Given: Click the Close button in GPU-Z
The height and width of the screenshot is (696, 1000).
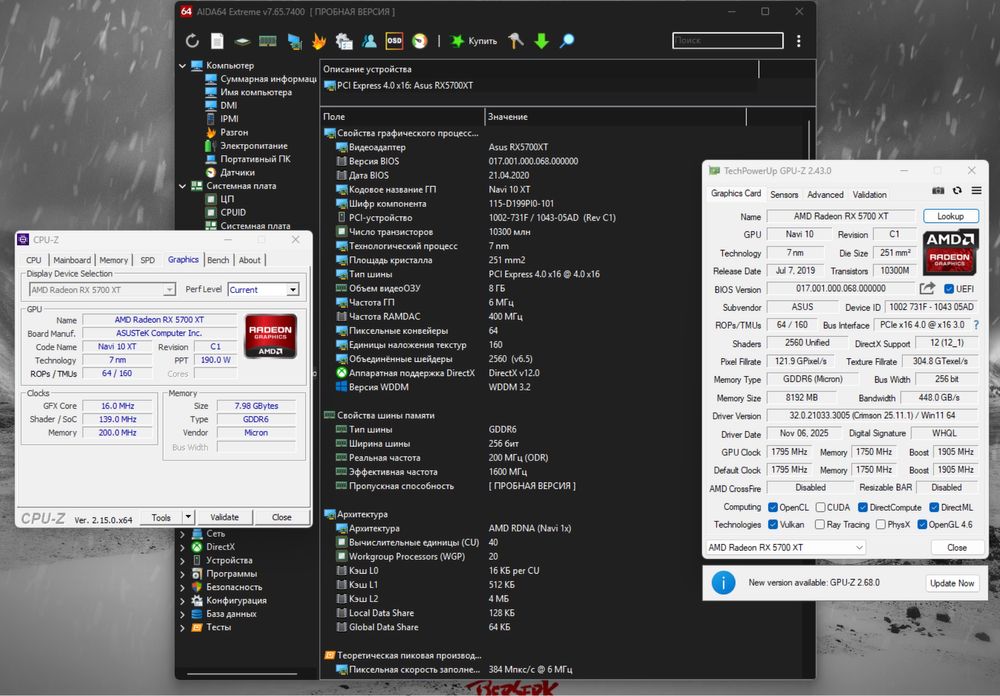Looking at the screenshot, I should click(x=957, y=547).
